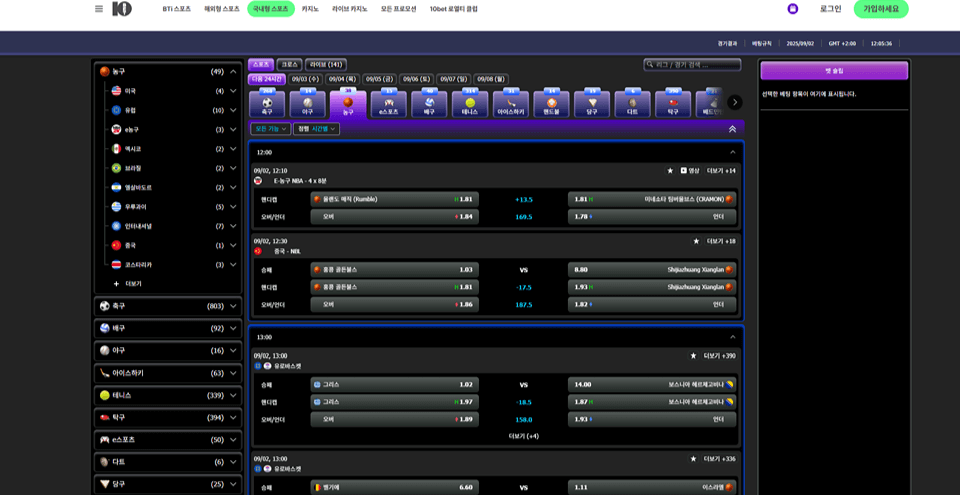The height and width of the screenshot is (495, 960).
Task: Pick the 아이스하키 hockey icon in sports carousel
Action: [510, 103]
